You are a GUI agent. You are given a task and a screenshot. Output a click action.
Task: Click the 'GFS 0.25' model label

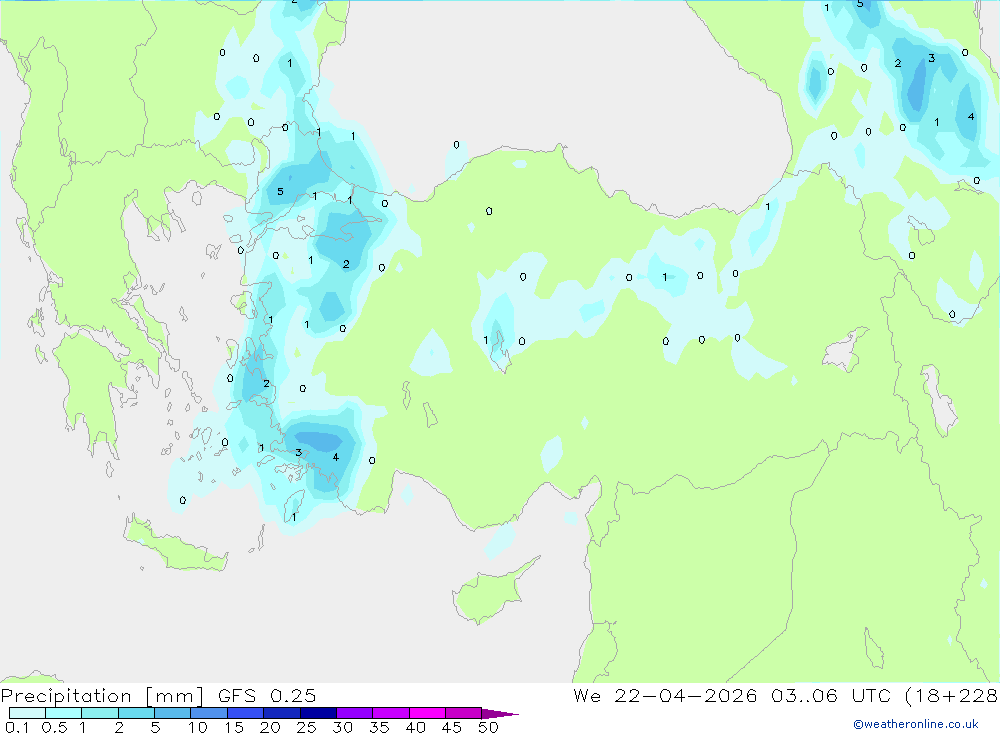[267, 696]
